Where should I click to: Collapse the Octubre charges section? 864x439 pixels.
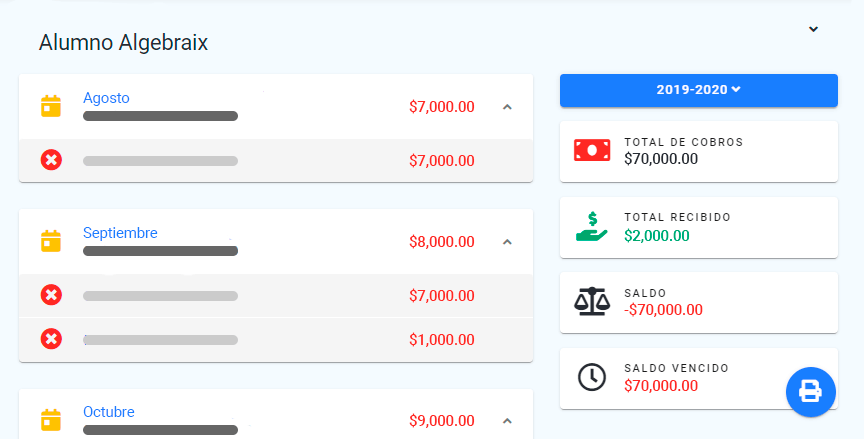point(507,420)
